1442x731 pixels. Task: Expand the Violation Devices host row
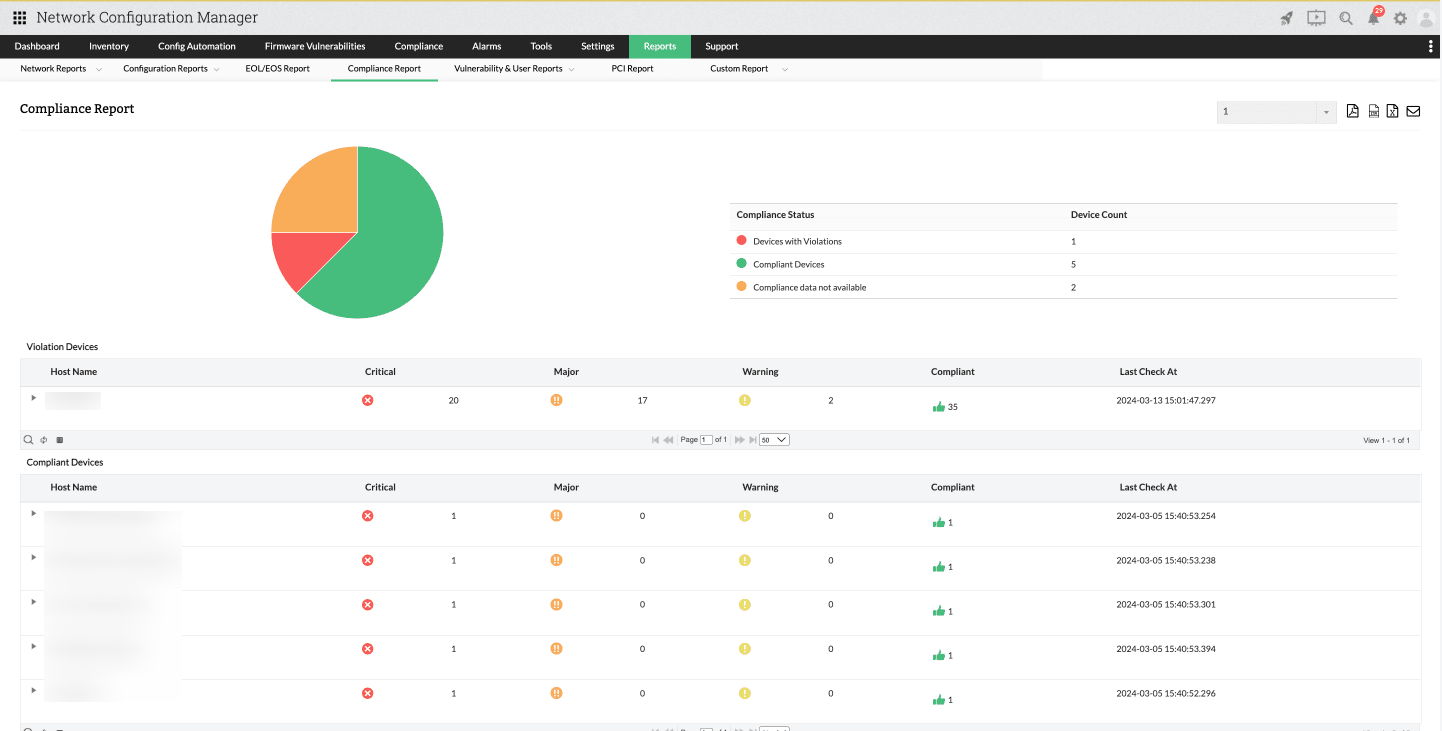[x=33, y=398]
